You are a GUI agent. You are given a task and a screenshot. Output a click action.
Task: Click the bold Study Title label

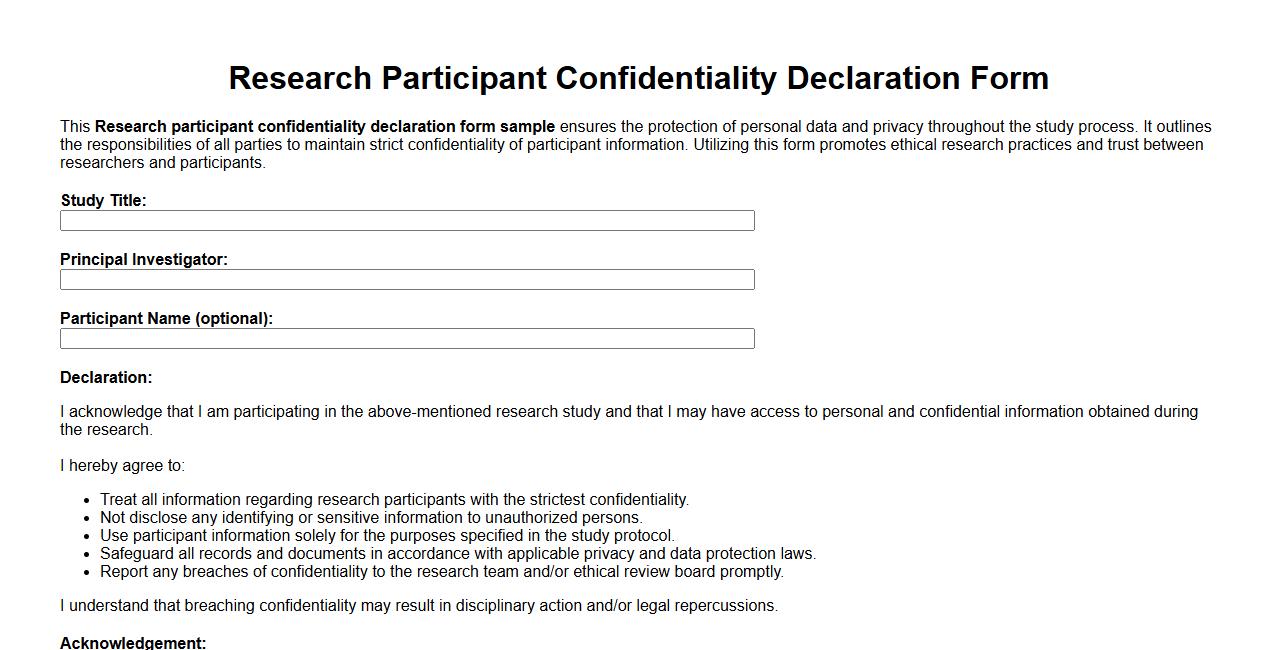point(103,200)
